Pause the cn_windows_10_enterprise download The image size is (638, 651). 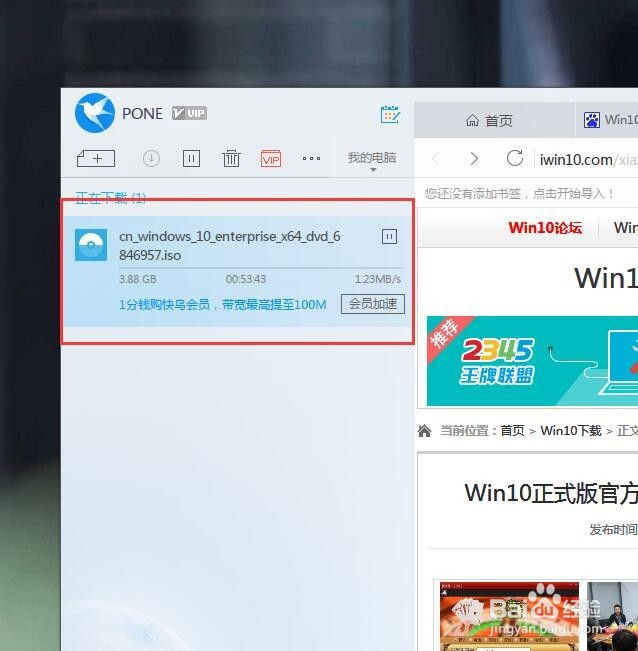coord(389,237)
